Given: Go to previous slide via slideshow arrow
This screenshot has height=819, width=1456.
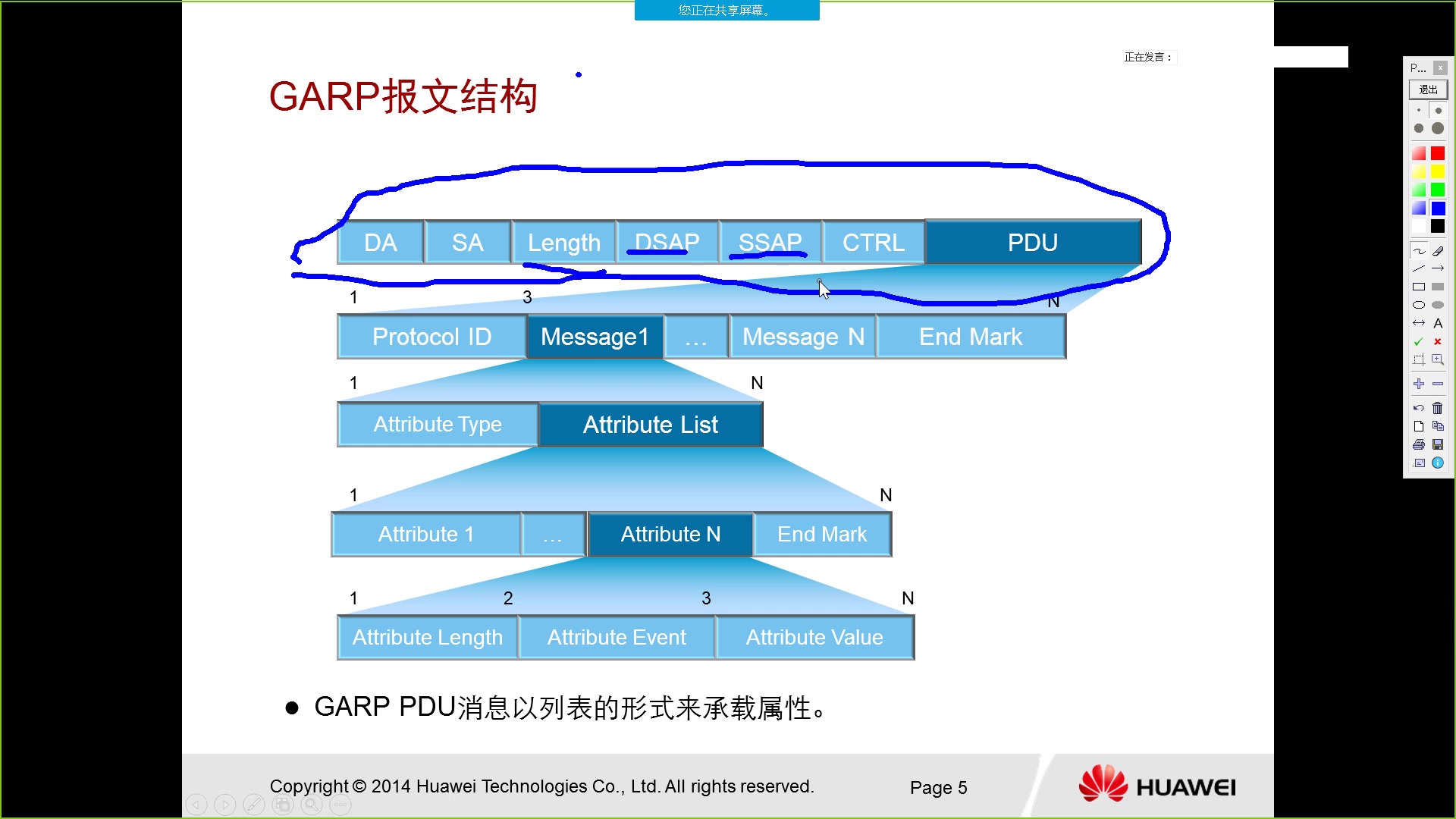Looking at the screenshot, I should click(x=196, y=805).
